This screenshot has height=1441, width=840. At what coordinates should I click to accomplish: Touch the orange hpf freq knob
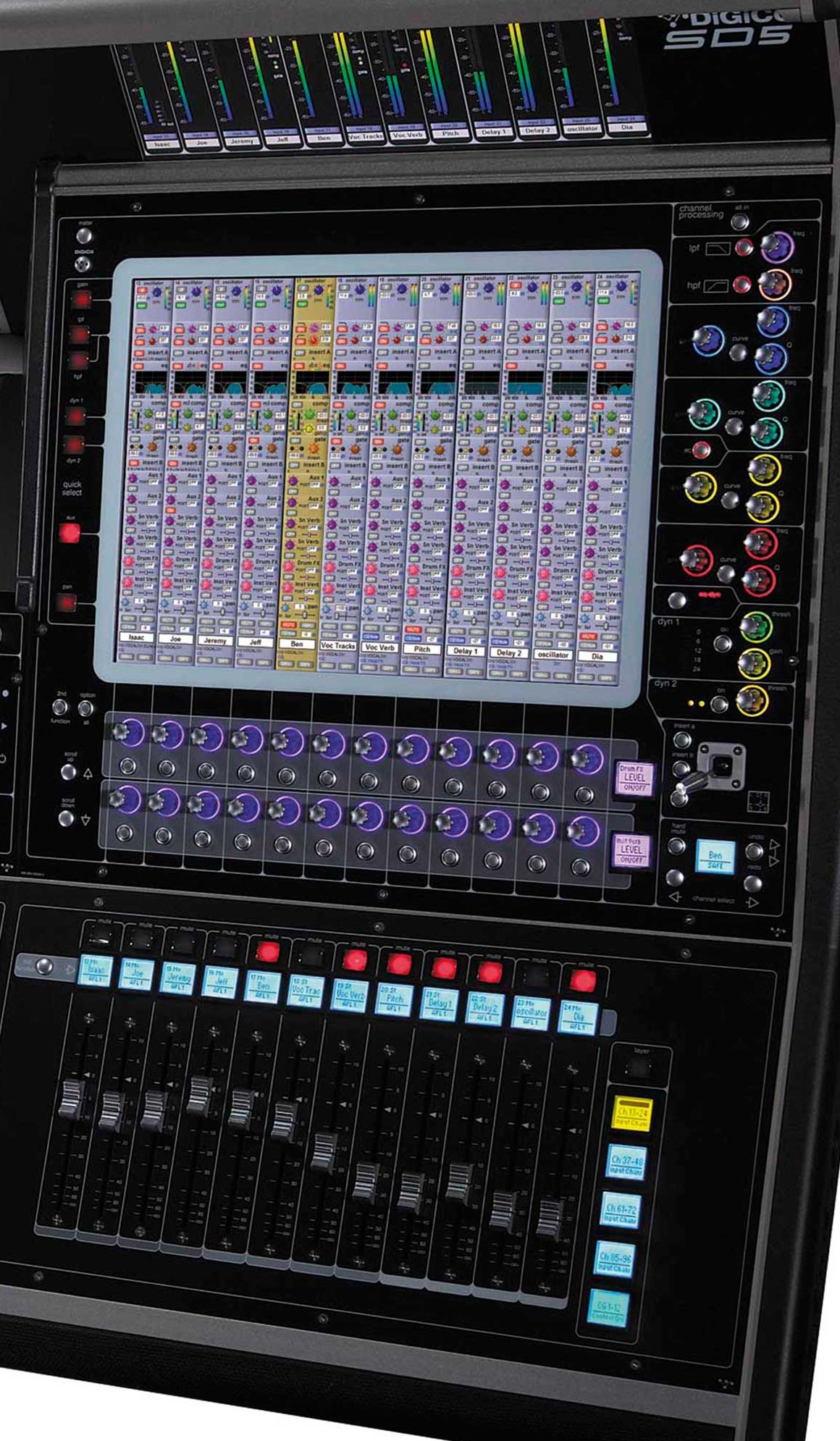point(774,283)
